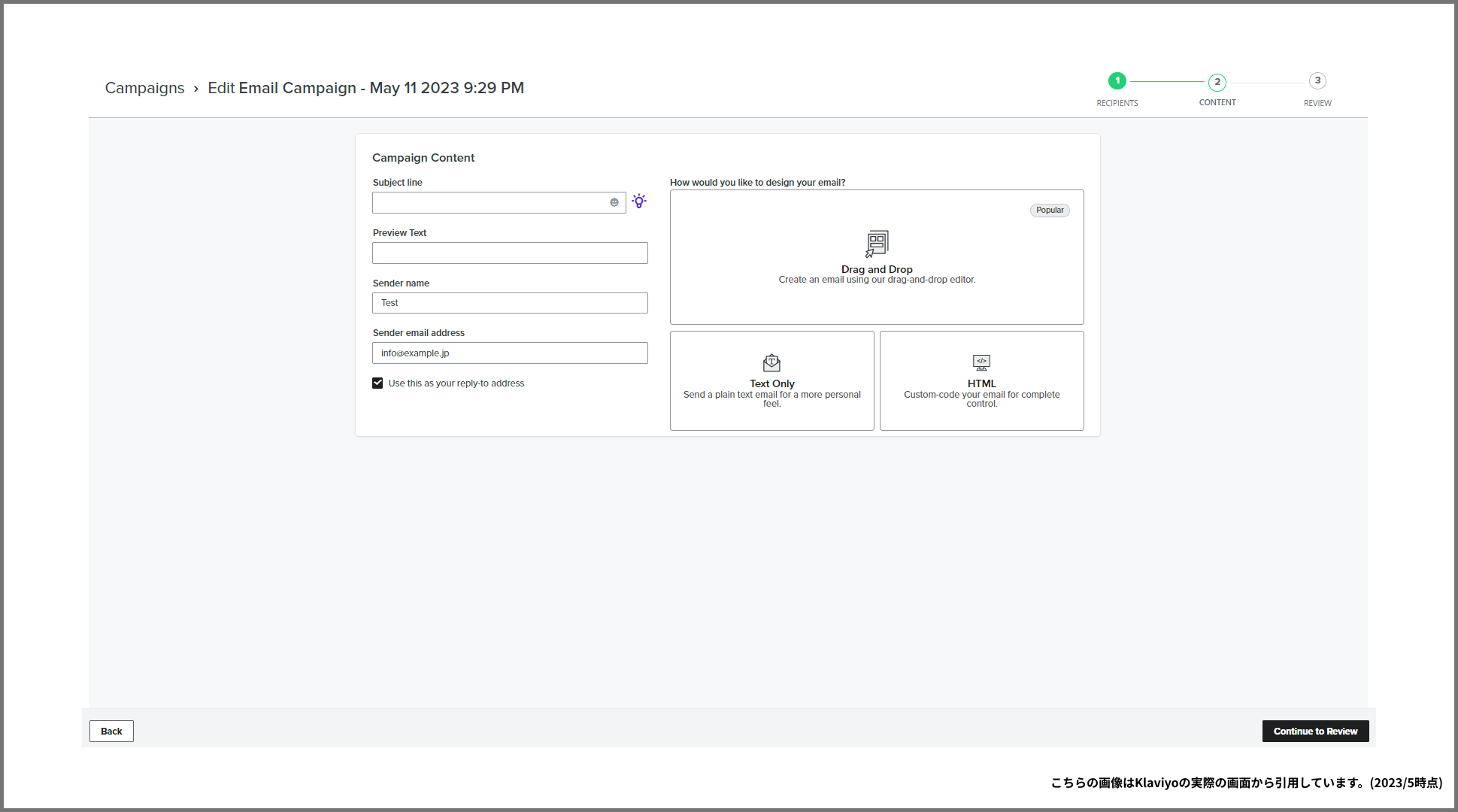The image size is (1458, 812).
Task: Click into the Preview Text field
Action: (510, 253)
